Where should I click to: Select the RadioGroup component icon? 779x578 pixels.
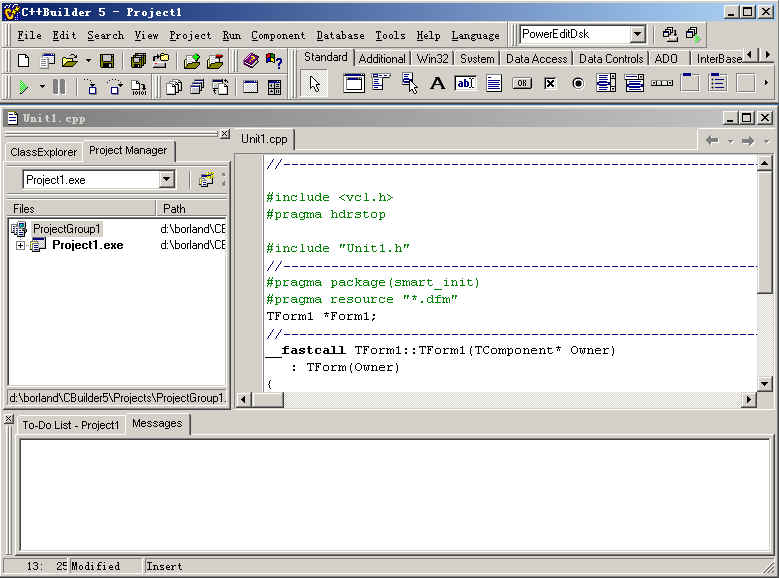coord(717,83)
